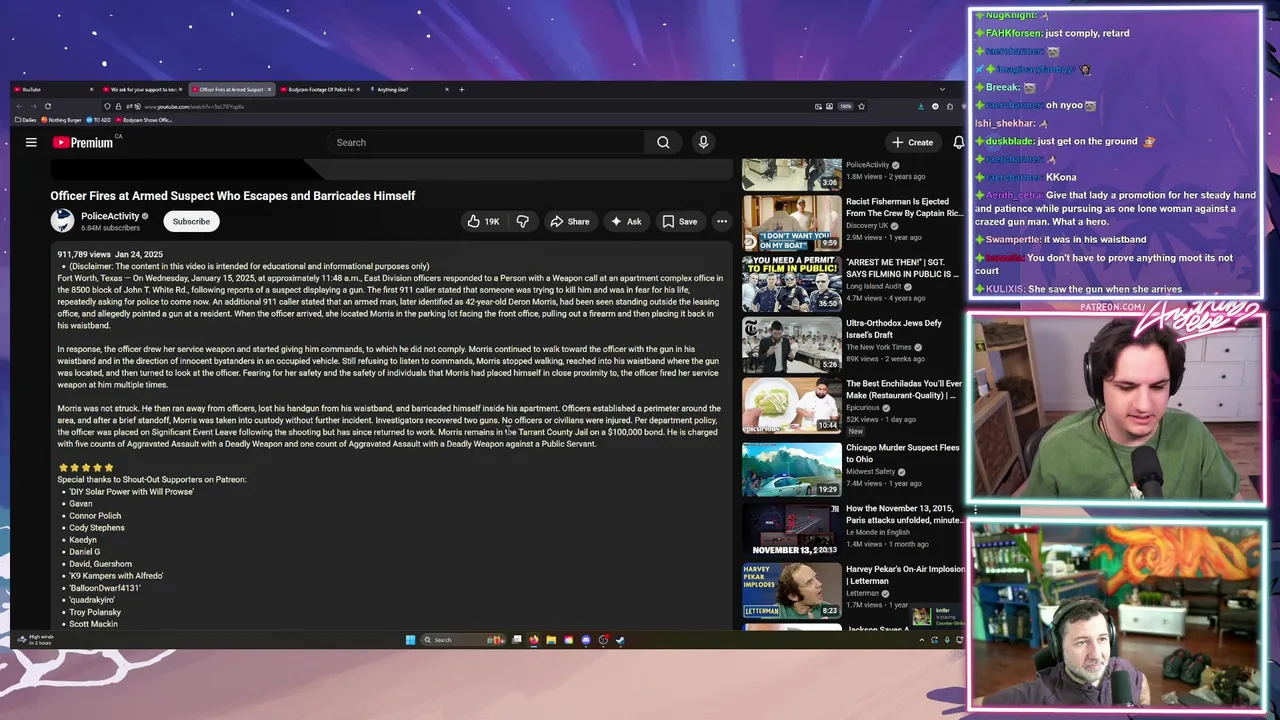
Task: Open Discord from the taskbar
Action: [x=586, y=640]
